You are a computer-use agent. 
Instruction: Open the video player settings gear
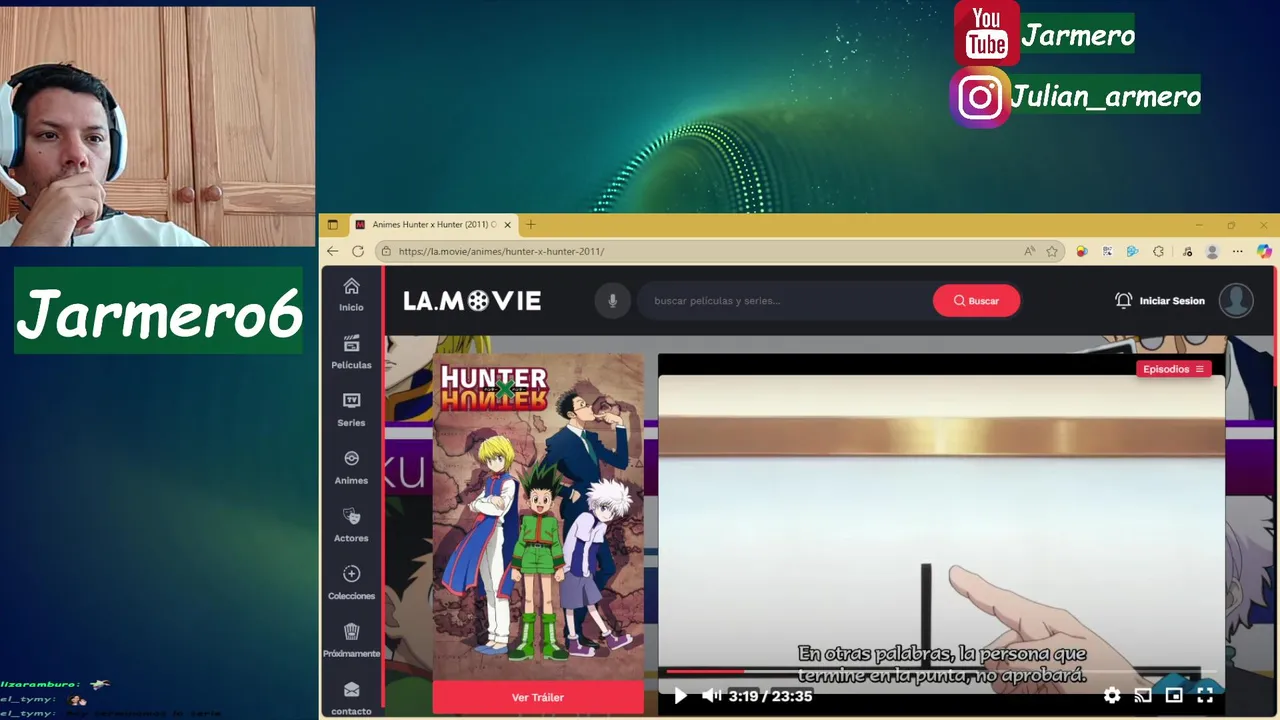click(x=1112, y=696)
